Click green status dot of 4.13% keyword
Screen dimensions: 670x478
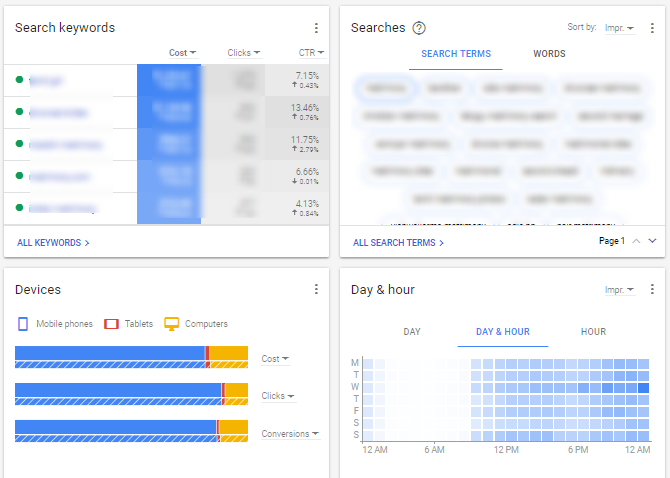19,208
